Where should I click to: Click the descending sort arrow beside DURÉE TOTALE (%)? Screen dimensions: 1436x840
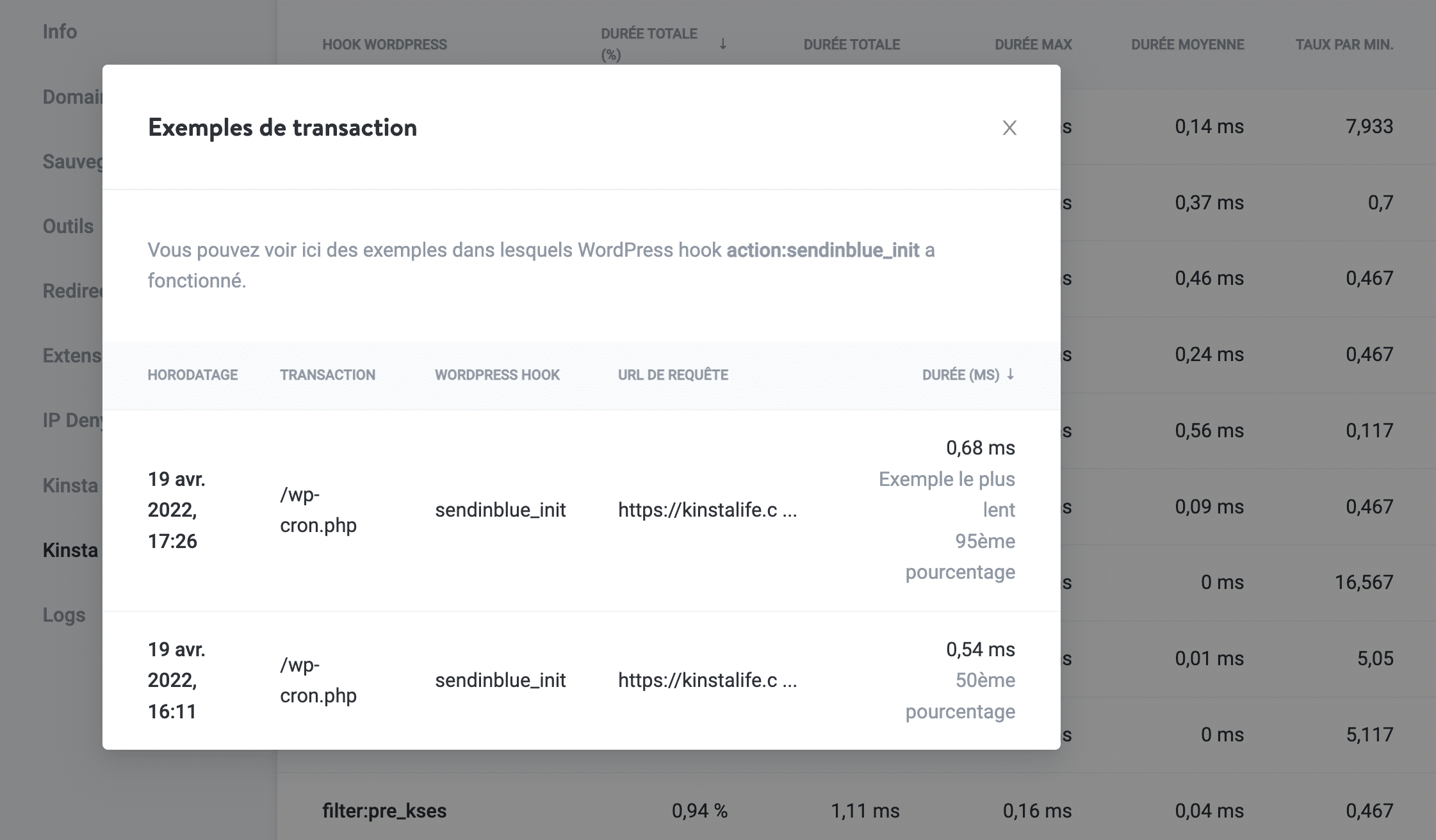click(x=723, y=45)
